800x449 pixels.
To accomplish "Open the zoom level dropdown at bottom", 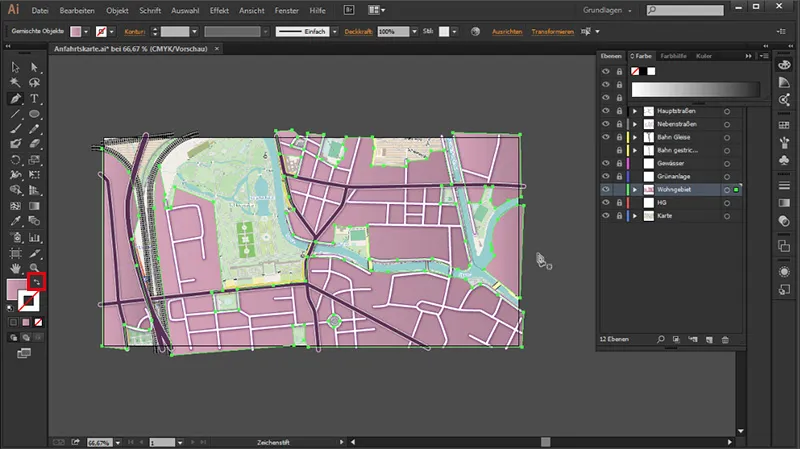I will [118, 442].
